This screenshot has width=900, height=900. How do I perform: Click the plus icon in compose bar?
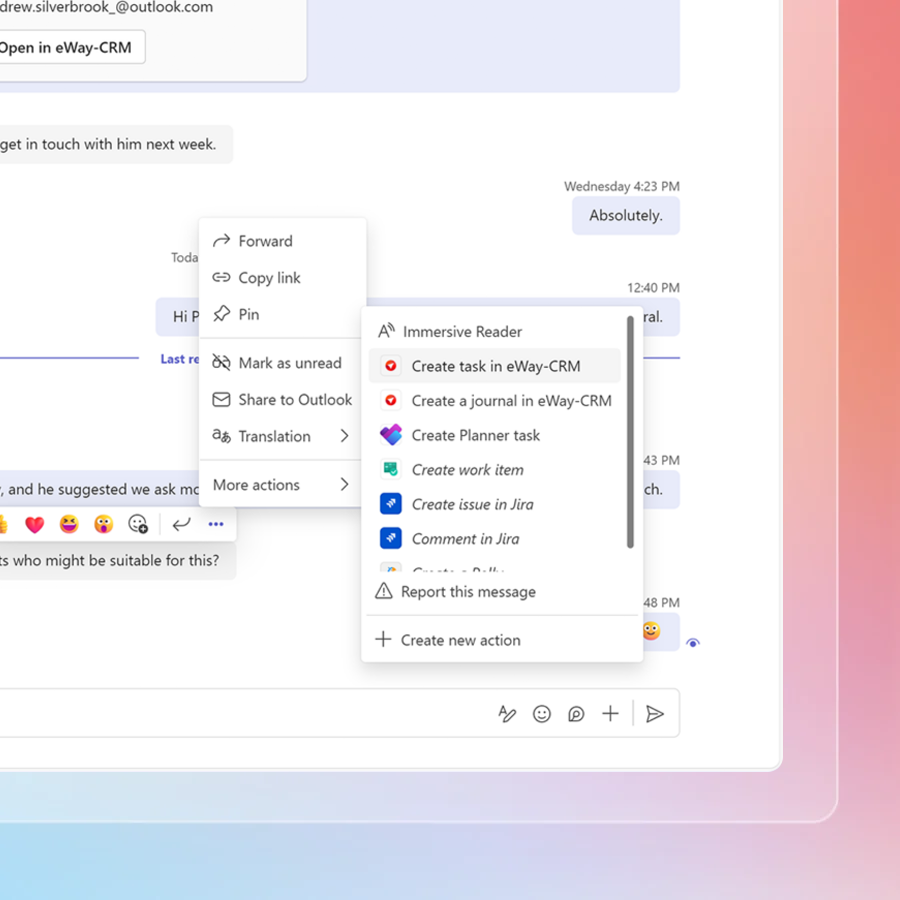click(610, 714)
